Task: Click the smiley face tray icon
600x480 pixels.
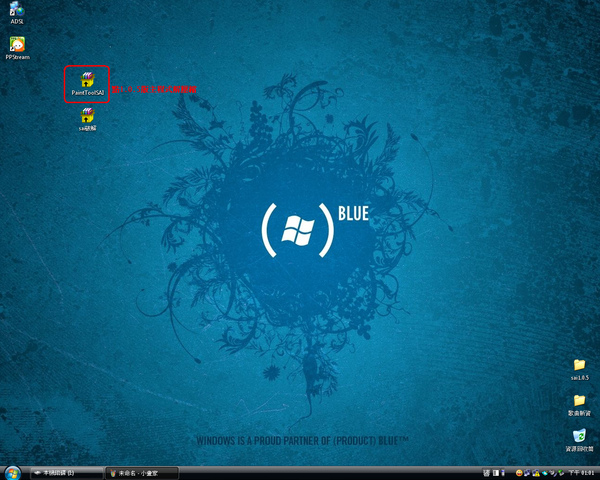Action: pos(519,473)
